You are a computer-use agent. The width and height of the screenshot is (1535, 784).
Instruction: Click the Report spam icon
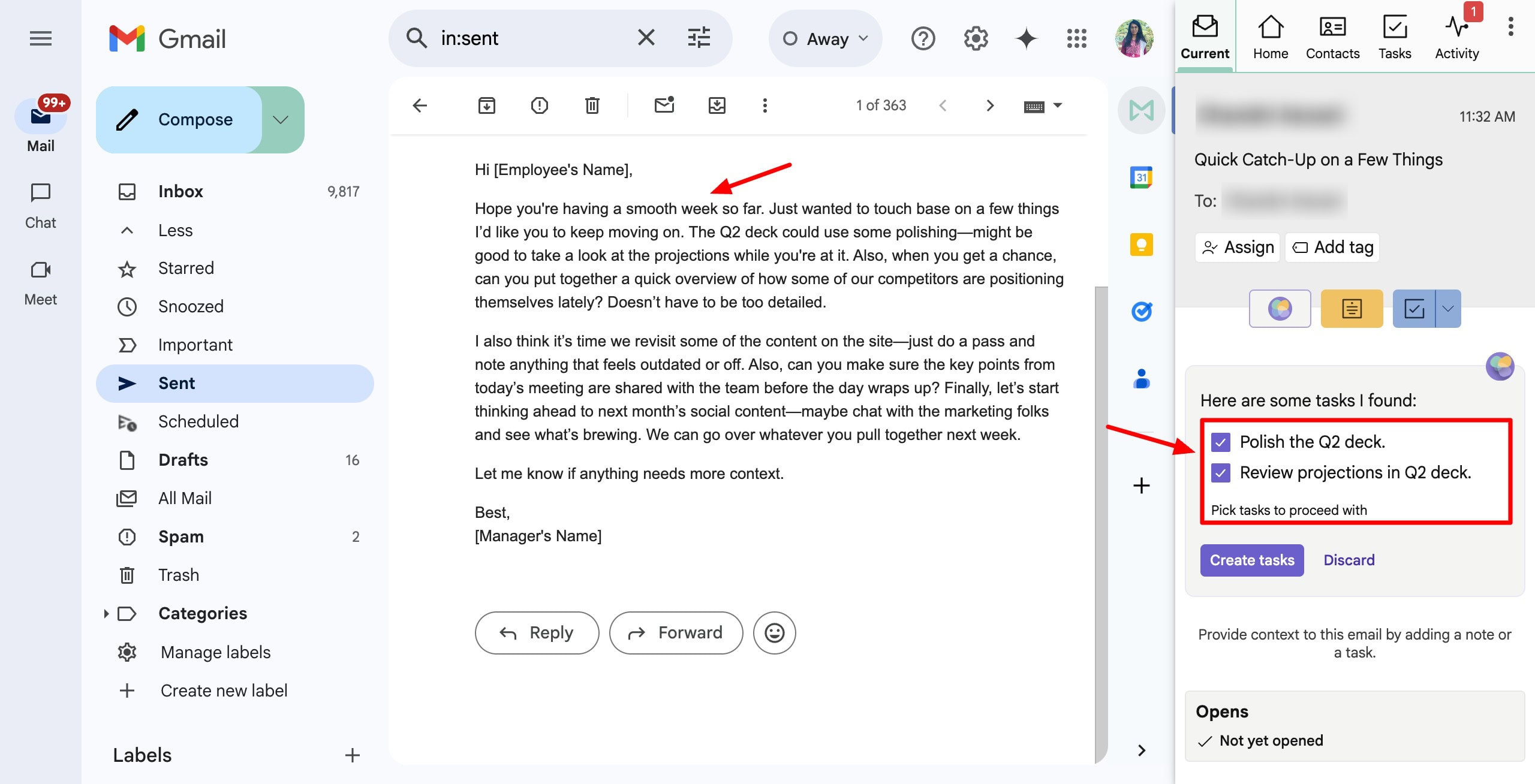click(539, 105)
